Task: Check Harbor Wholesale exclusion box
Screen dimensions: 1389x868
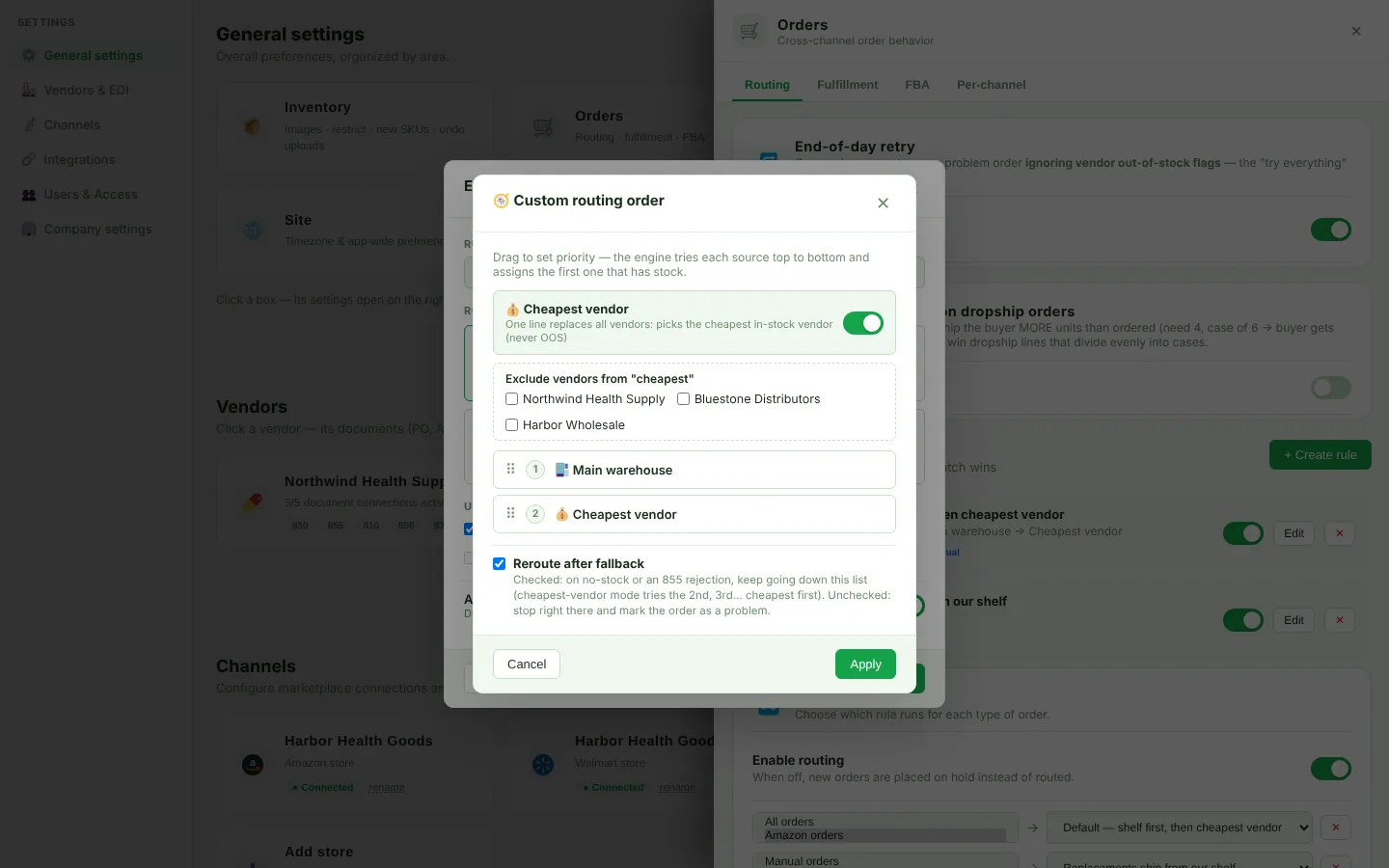Action: point(512,424)
